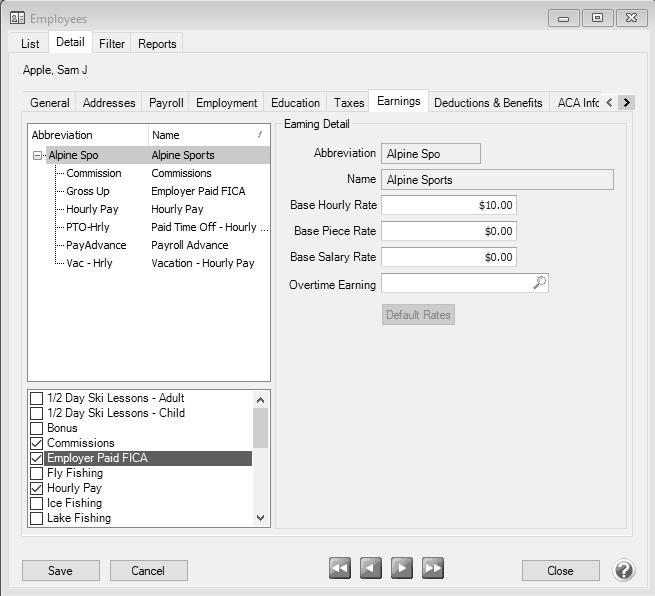The height and width of the screenshot is (596, 655).
Task: Click the Overtime Earning lookup magnifier
Action: 539,284
